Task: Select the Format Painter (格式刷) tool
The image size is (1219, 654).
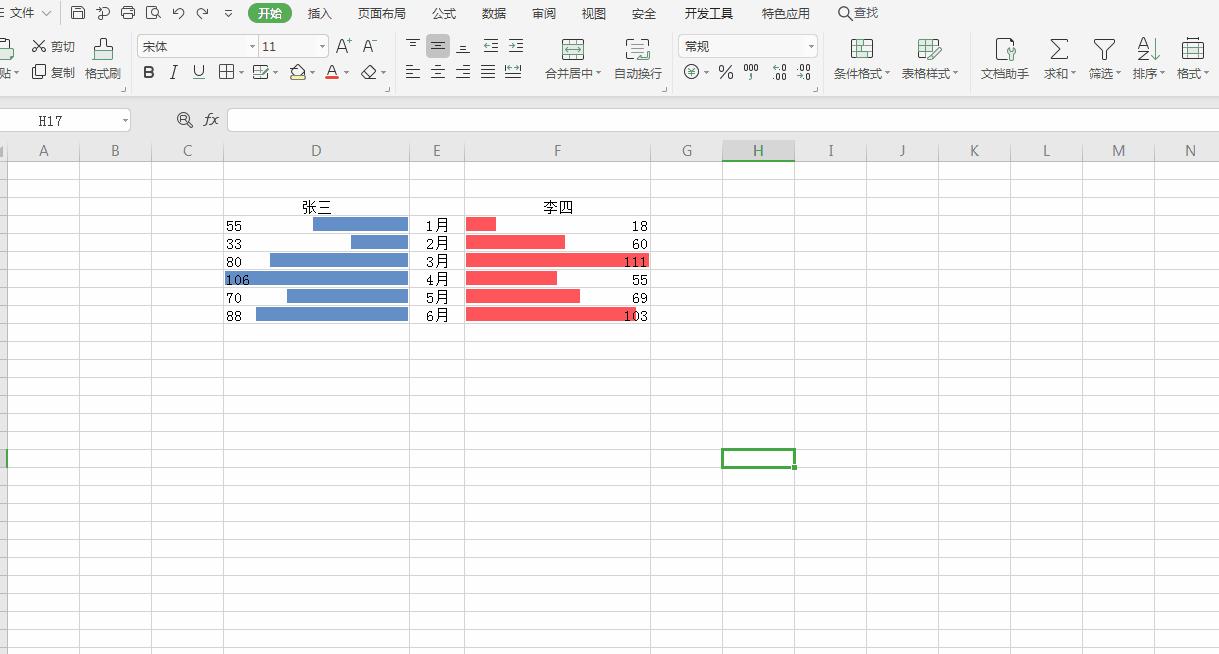Action: click(x=103, y=59)
